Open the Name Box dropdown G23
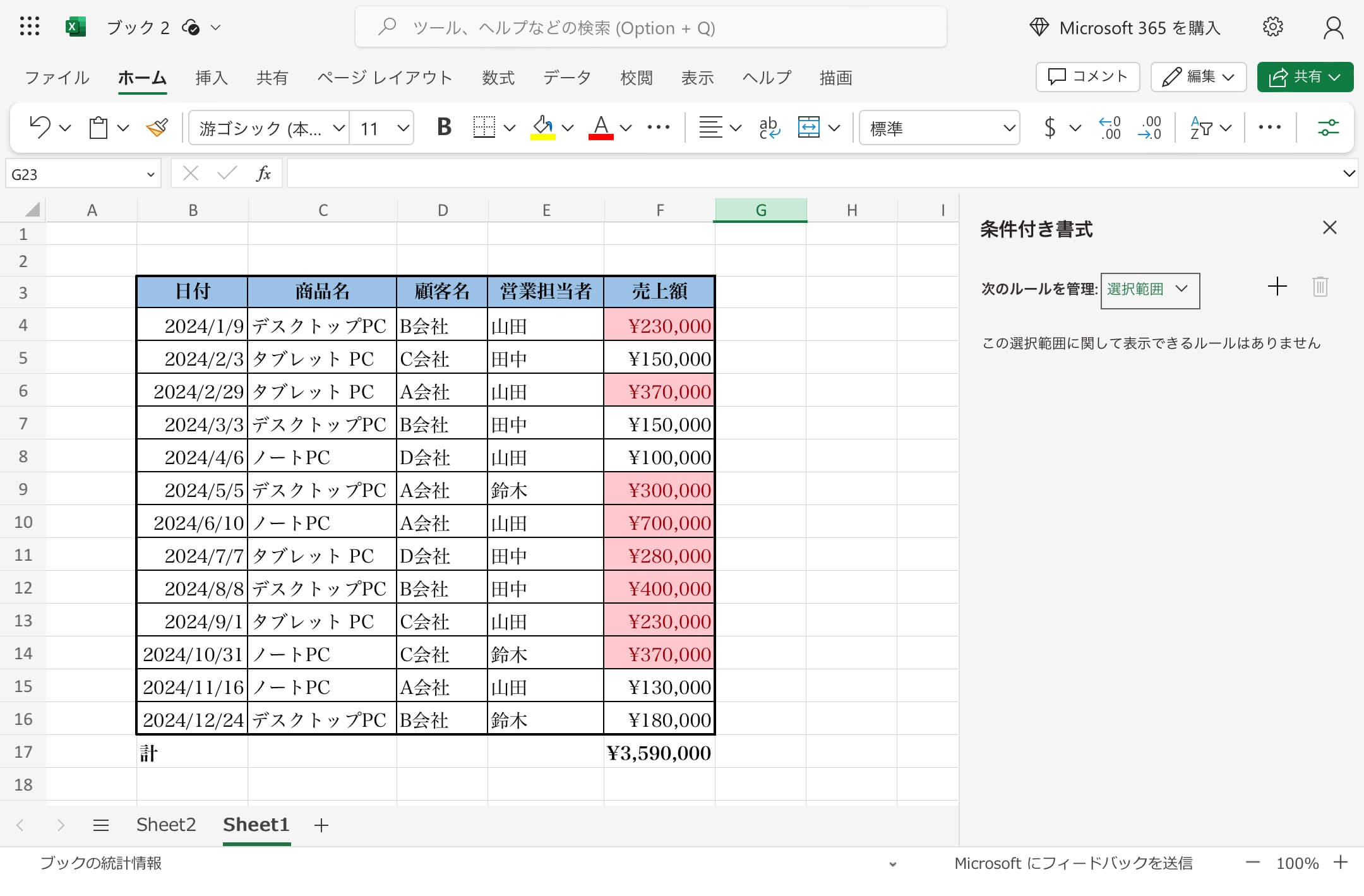Image resolution: width=1364 pixels, height=896 pixels. click(x=150, y=174)
